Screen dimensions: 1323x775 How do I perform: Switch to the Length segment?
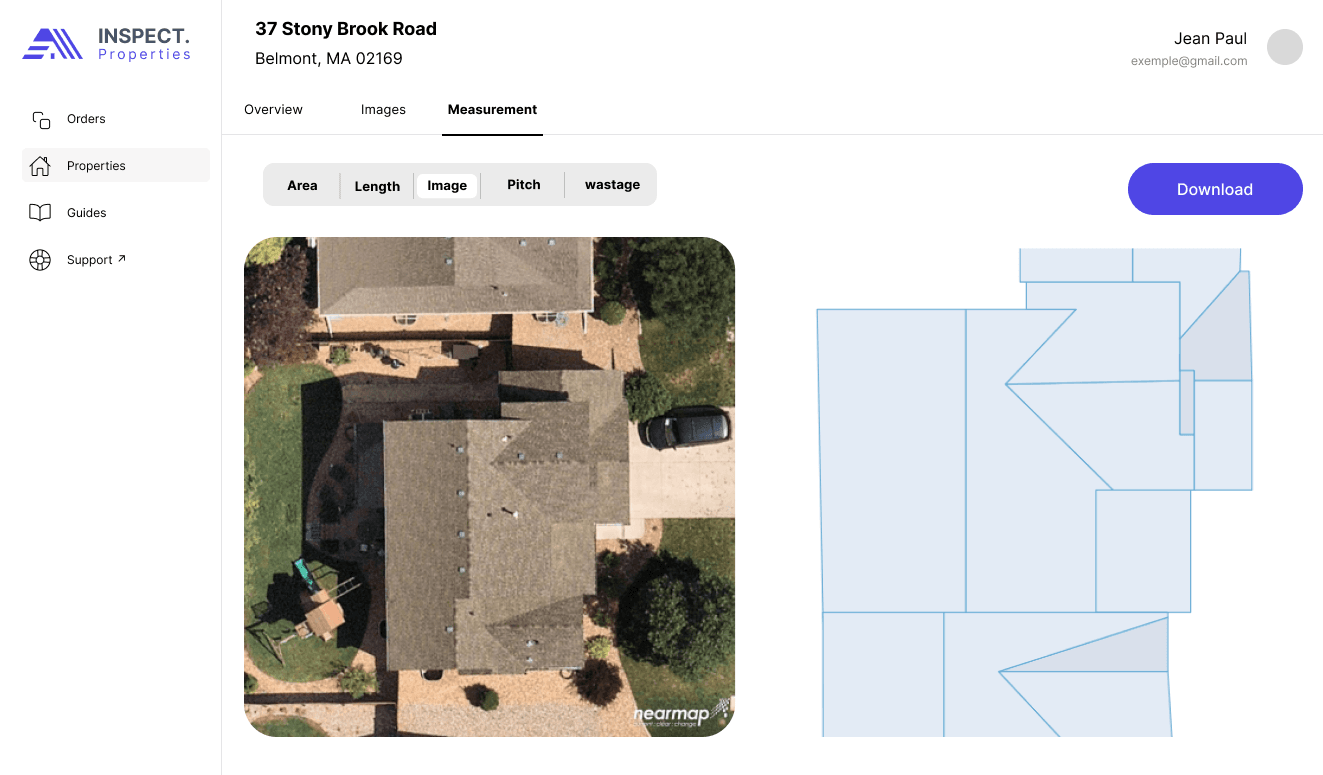tap(377, 186)
